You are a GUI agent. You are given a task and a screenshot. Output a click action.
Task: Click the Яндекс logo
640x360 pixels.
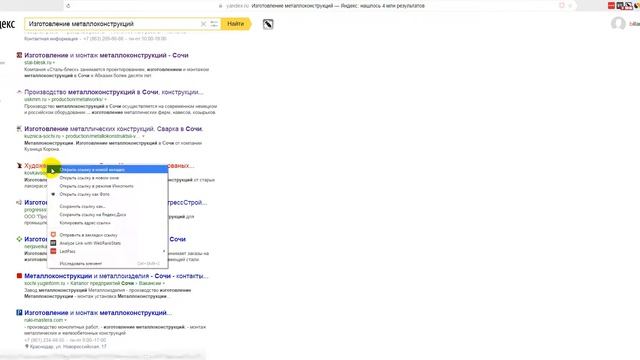pyautogui.click(x=7, y=24)
